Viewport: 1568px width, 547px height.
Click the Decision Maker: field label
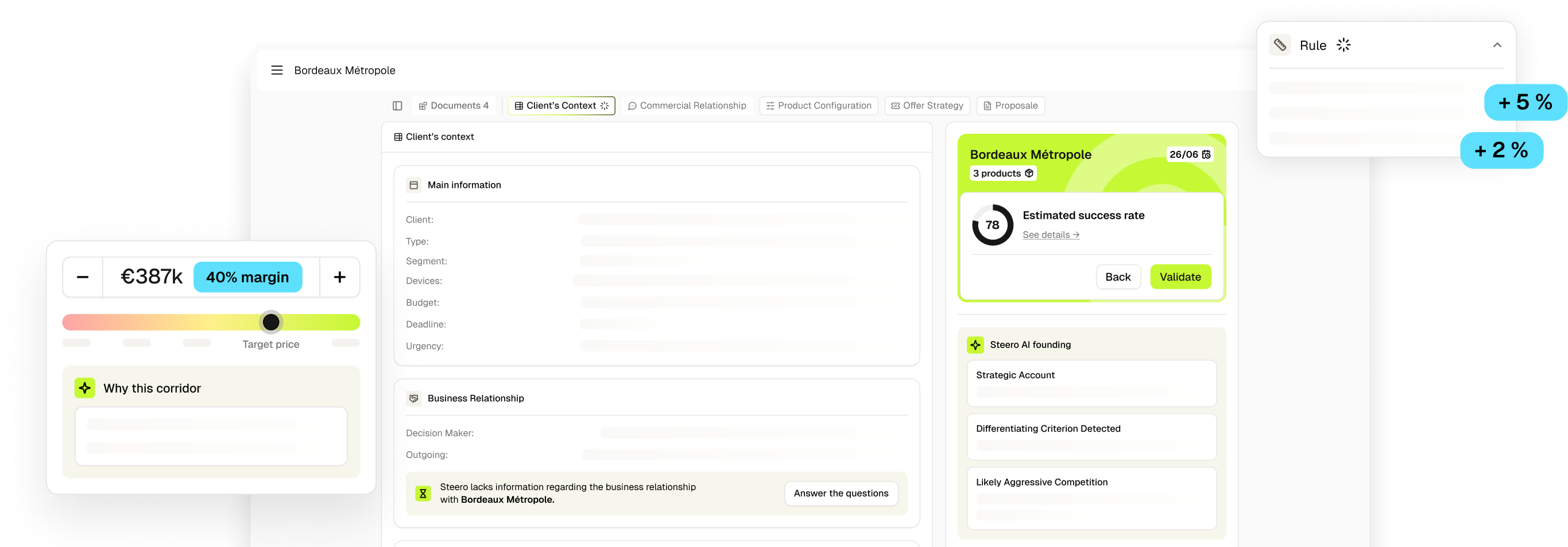click(x=439, y=433)
